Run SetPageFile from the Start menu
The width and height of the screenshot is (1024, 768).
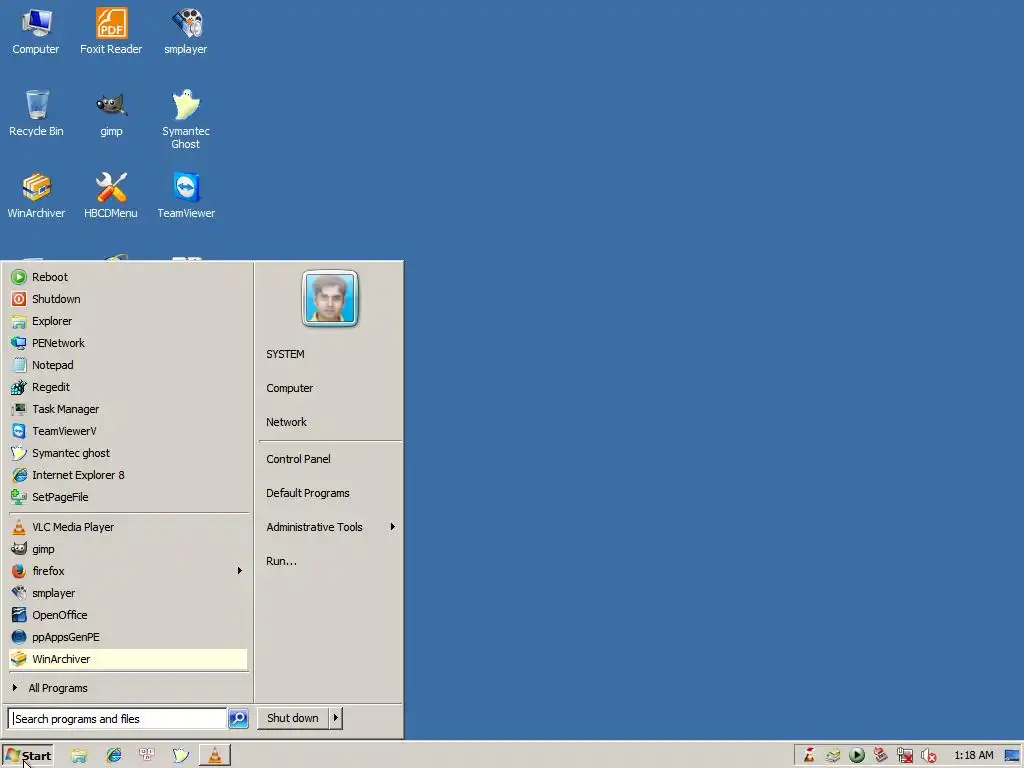(128, 497)
